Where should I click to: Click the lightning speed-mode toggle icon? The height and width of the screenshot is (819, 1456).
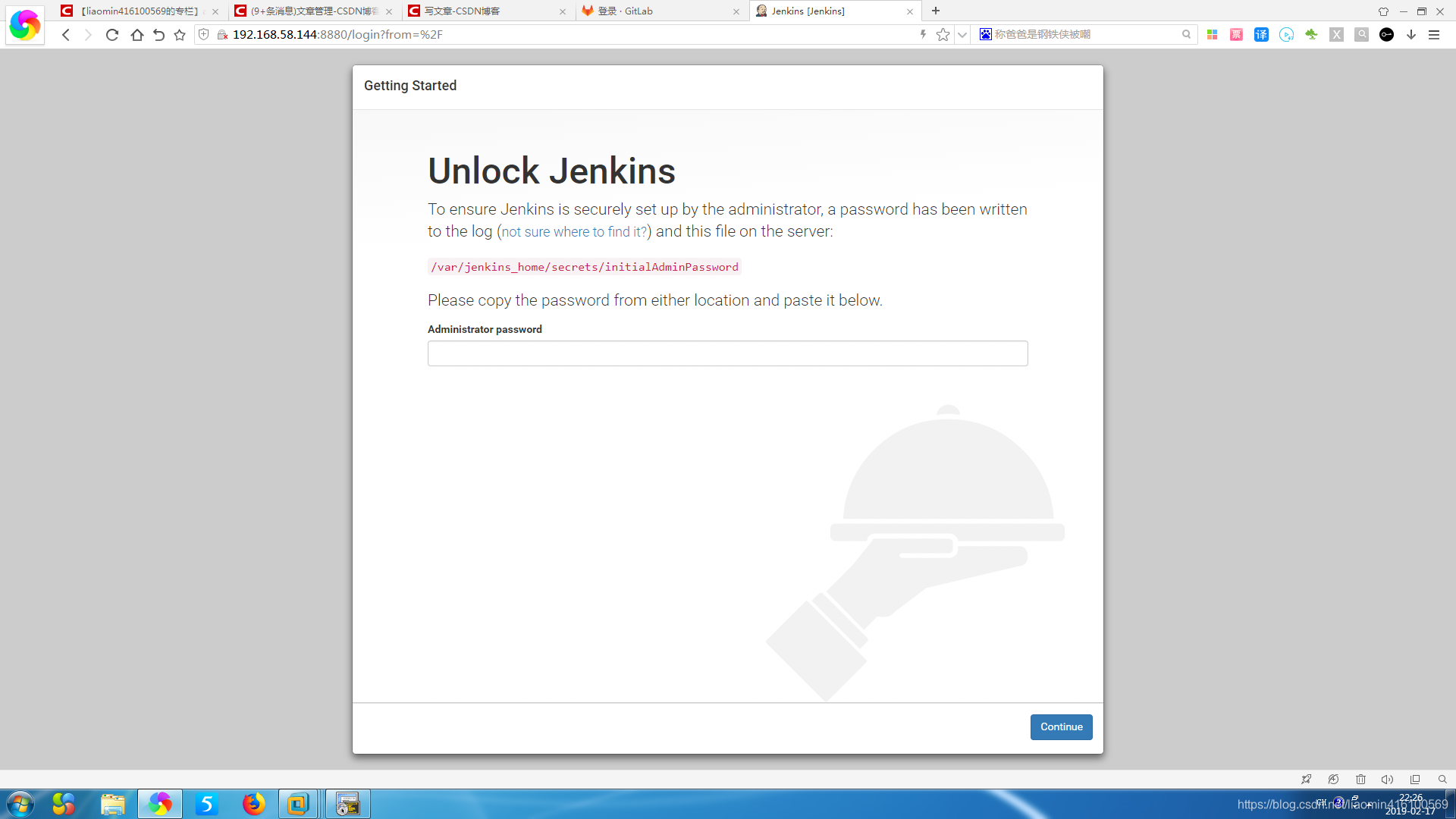[x=923, y=35]
